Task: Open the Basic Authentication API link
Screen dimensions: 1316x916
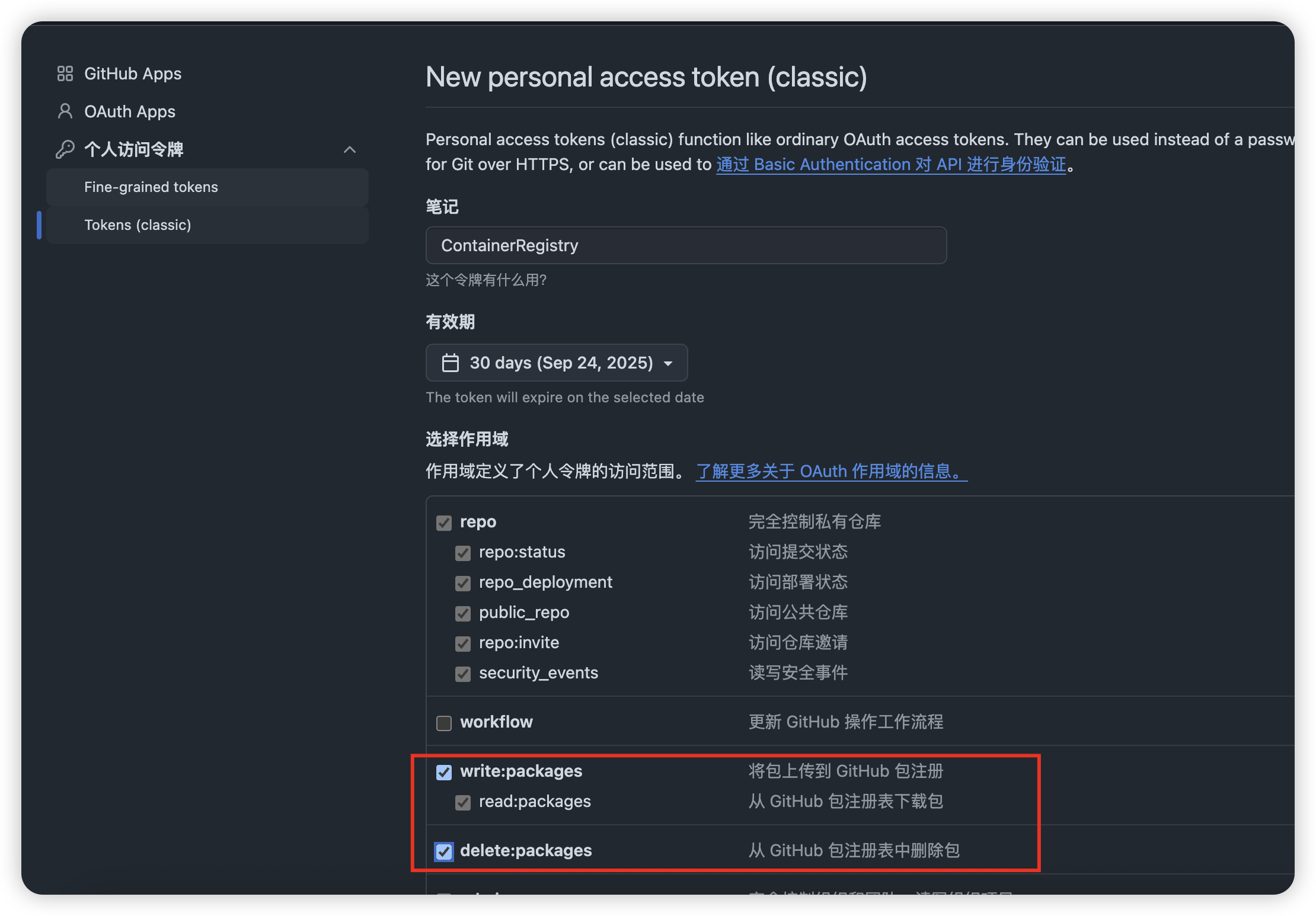Action: pyautogui.click(x=891, y=165)
